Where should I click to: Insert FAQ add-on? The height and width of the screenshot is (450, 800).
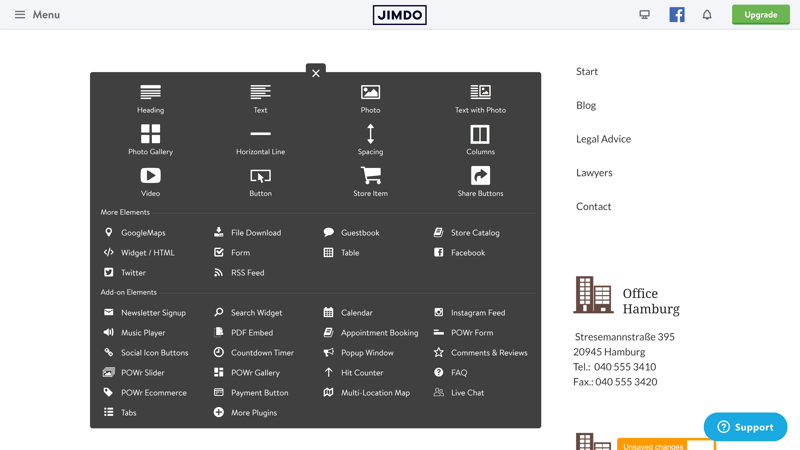point(451,372)
